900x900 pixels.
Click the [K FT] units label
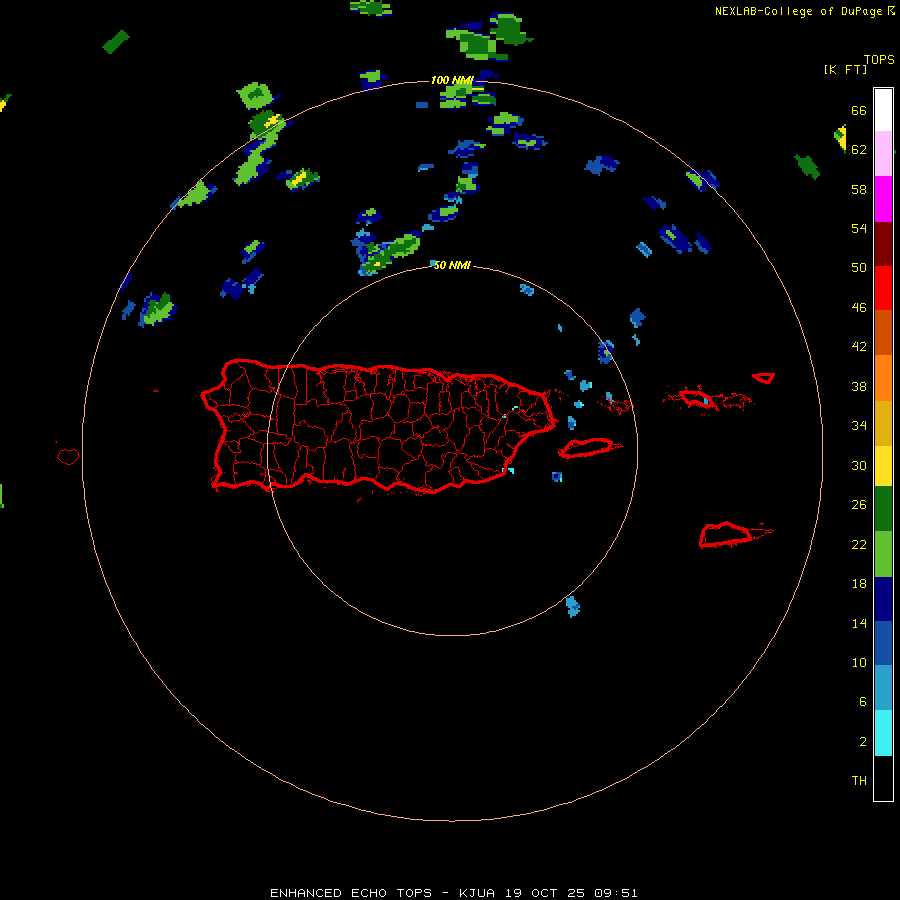845,69
